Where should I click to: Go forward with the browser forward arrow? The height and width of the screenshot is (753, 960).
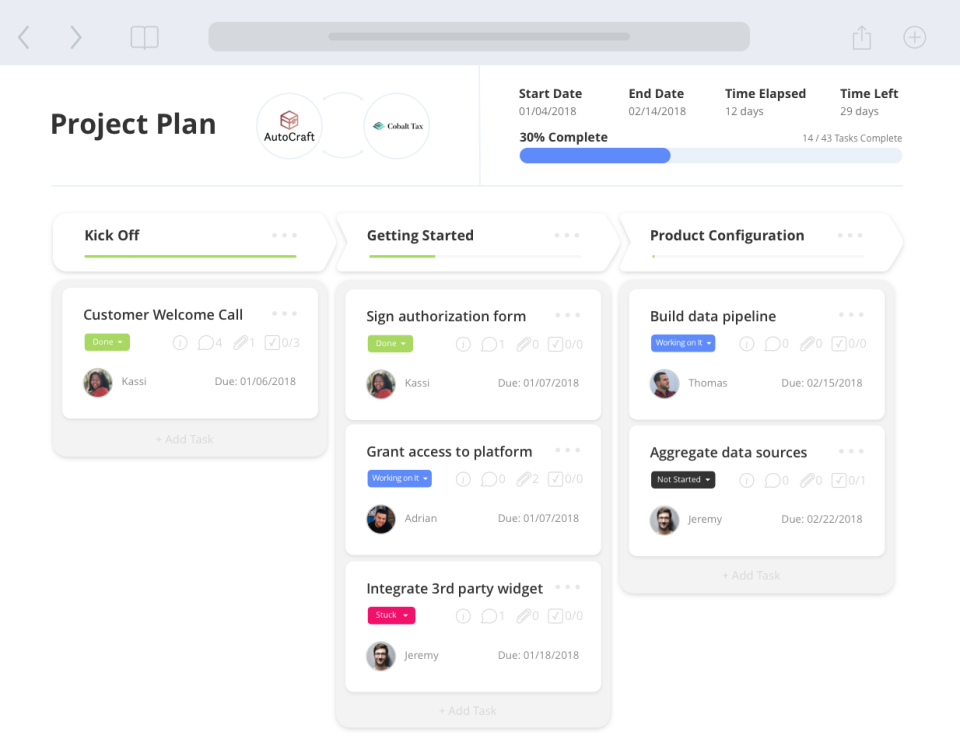pyautogui.click(x=75, y=37)
